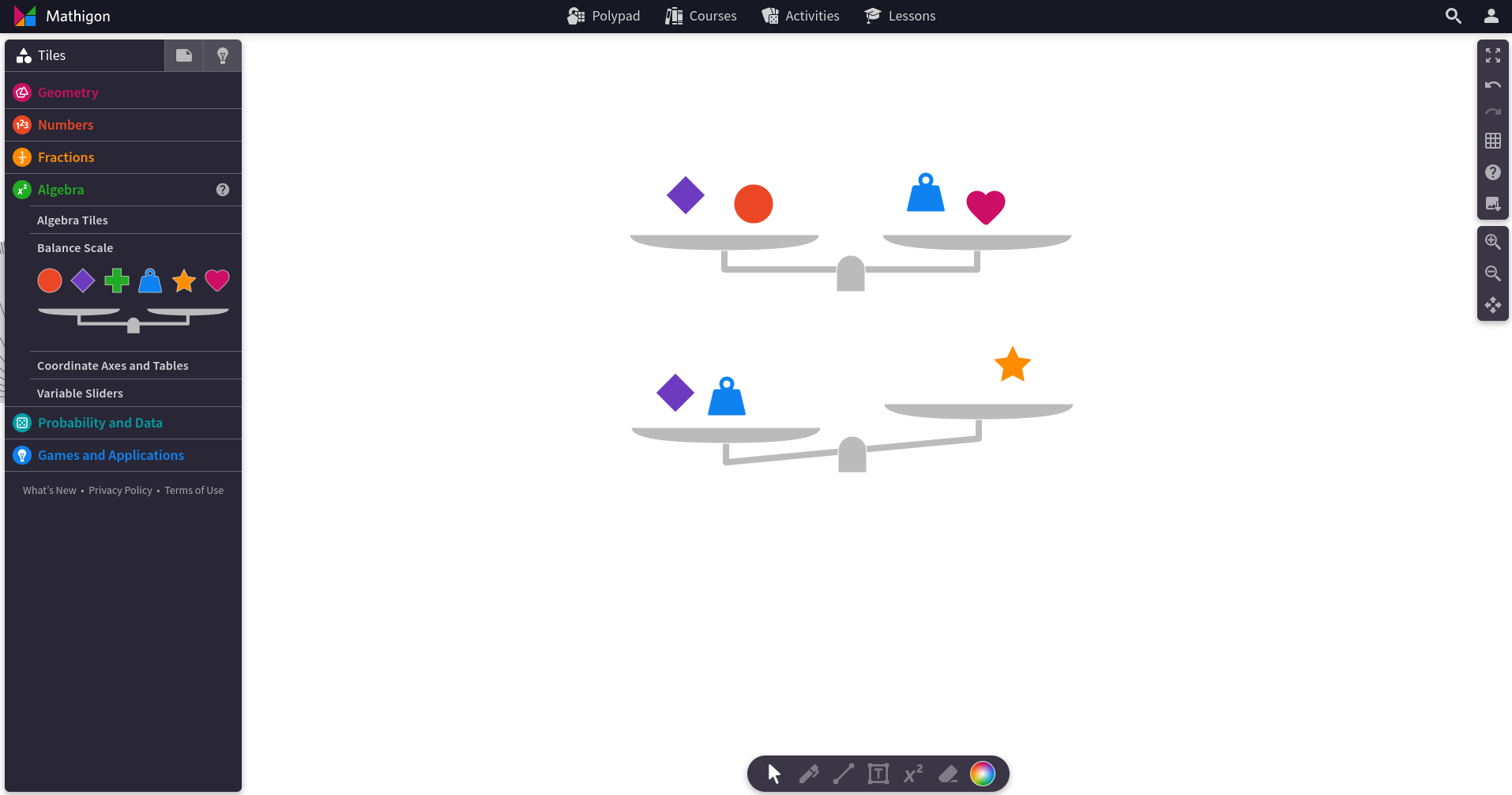Open the What's New link

coord(50,491)
